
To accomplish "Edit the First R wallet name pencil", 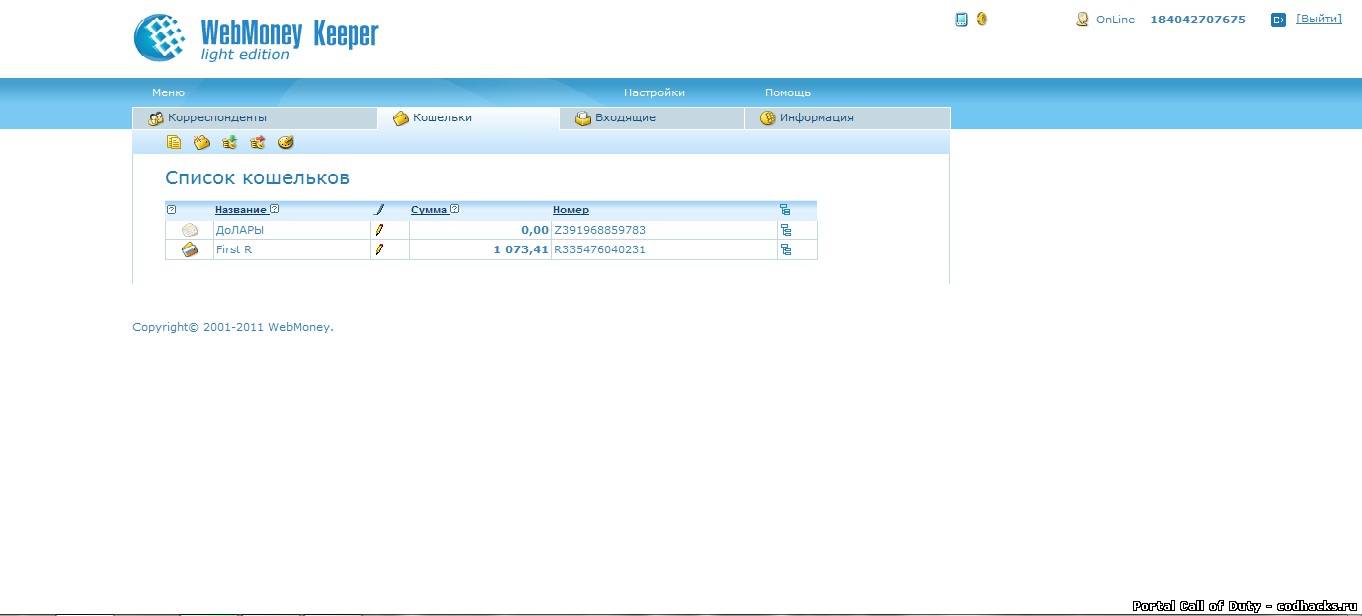I will pos(379,249).
